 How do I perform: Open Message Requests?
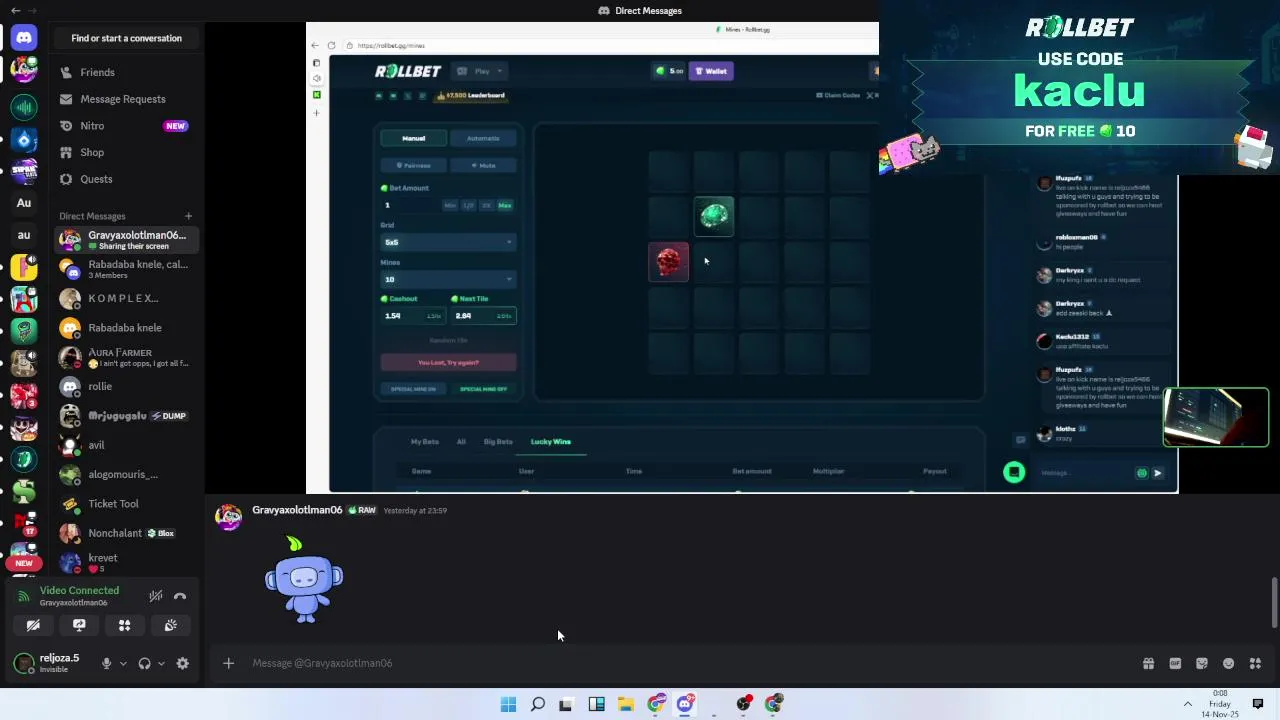coord(126,99)
